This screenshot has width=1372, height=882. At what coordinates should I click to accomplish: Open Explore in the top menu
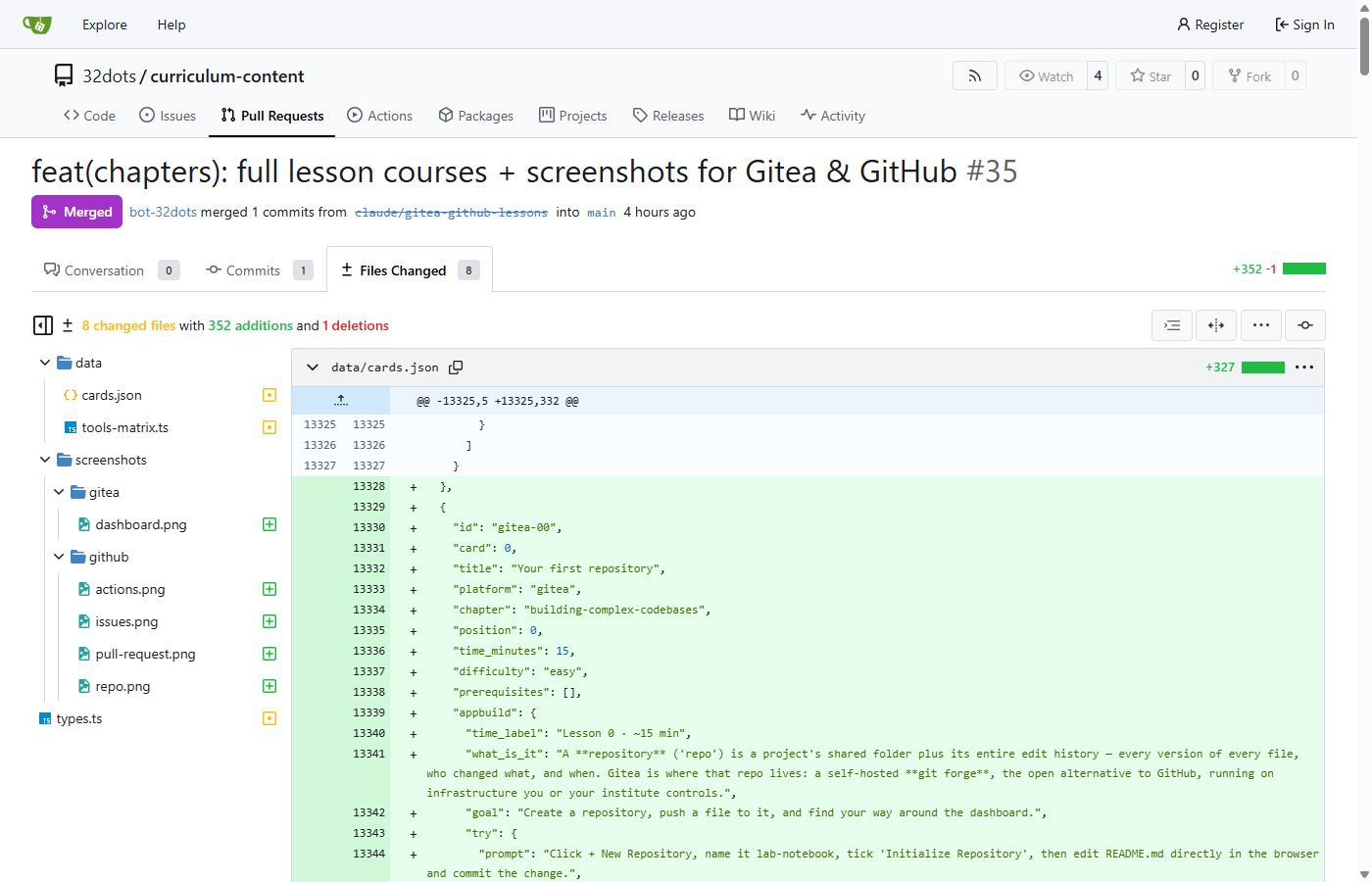point(105,24)
